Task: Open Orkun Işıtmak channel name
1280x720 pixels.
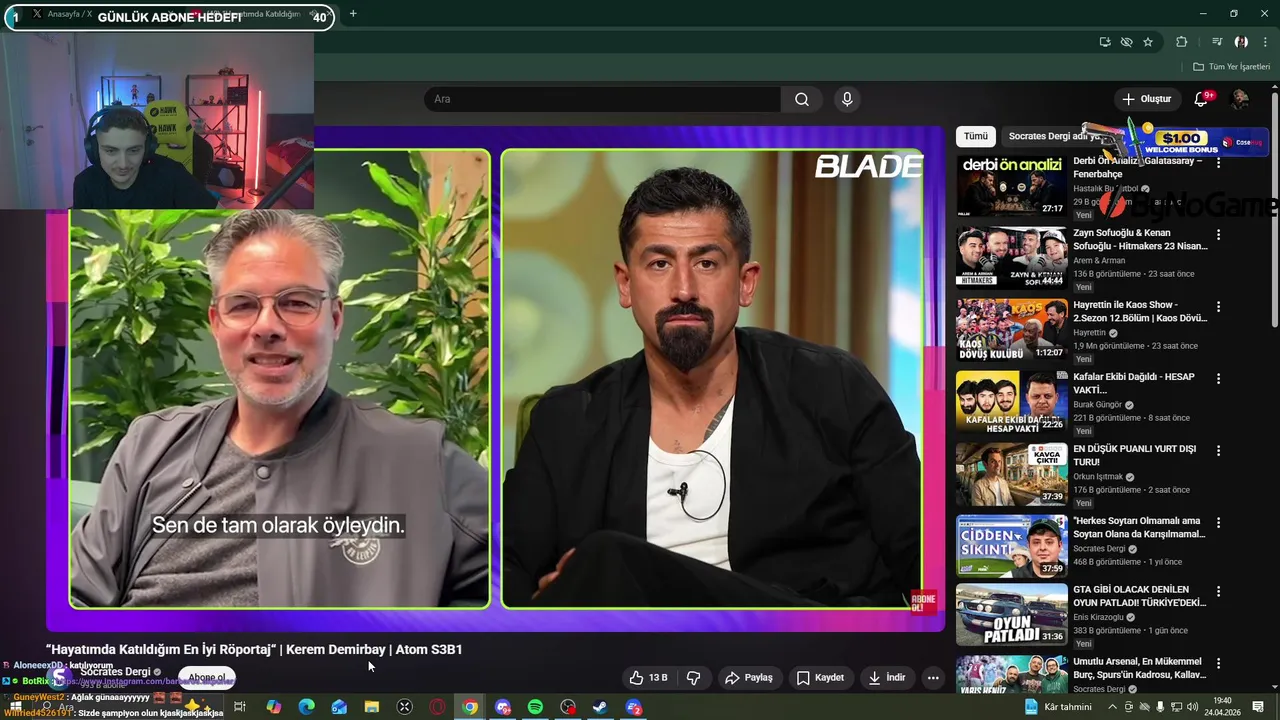Action: [x=1098, y=477]
